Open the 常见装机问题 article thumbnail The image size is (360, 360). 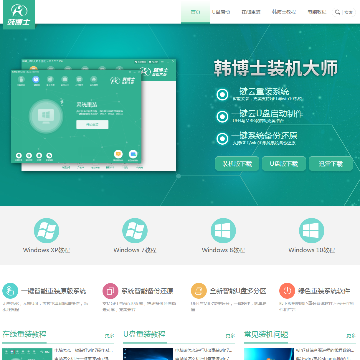coord(269,354)
